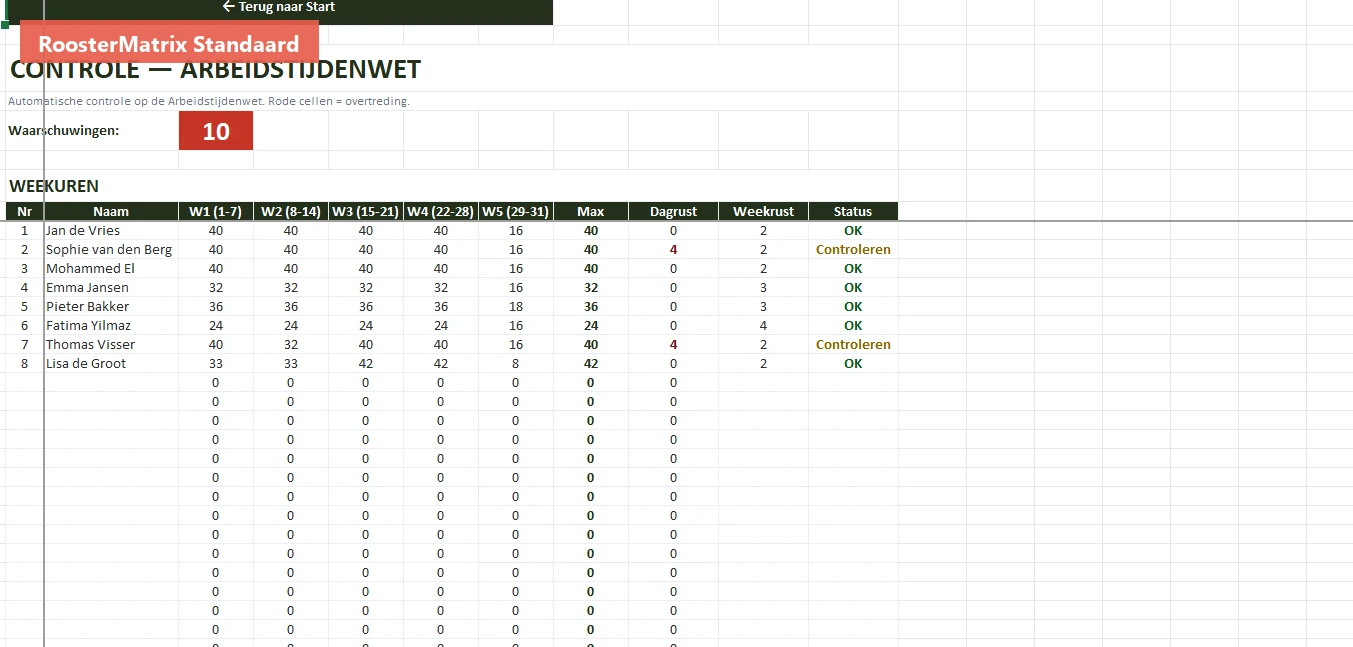Screen dimensions: 1353x647
Task: Click Pieter Bakker's W5 value 18
Action: [516, 307]
